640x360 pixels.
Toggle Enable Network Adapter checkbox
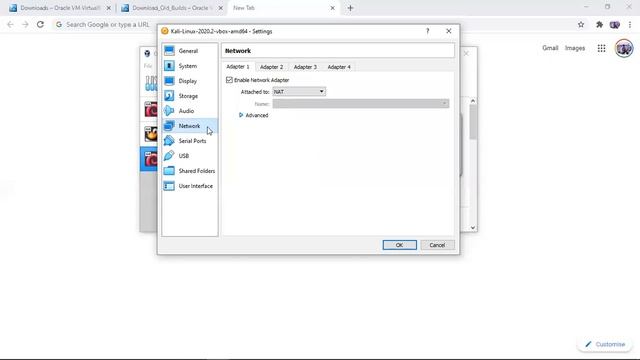pos(229,80)
